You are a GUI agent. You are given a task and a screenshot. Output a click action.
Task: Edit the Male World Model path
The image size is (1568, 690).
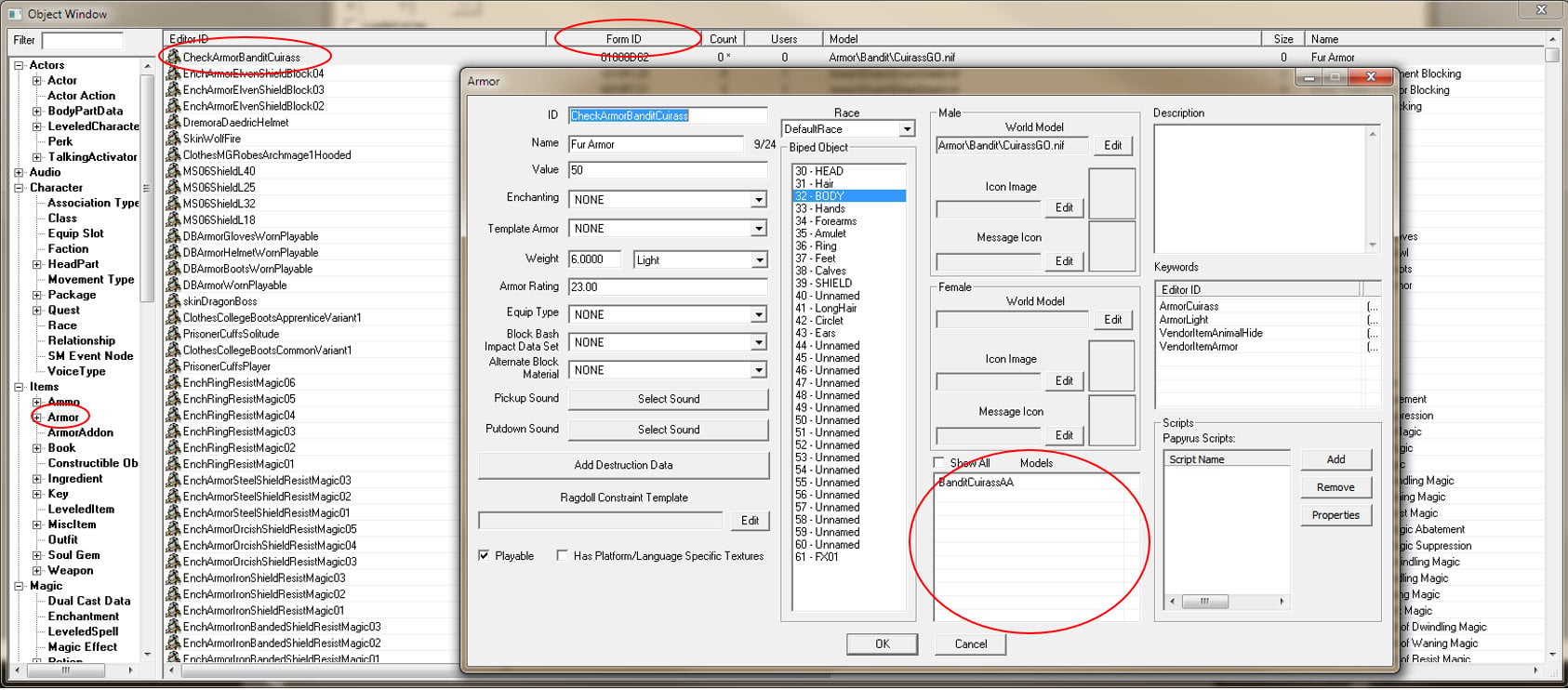pyautogui.click(x=1113, y=145)
